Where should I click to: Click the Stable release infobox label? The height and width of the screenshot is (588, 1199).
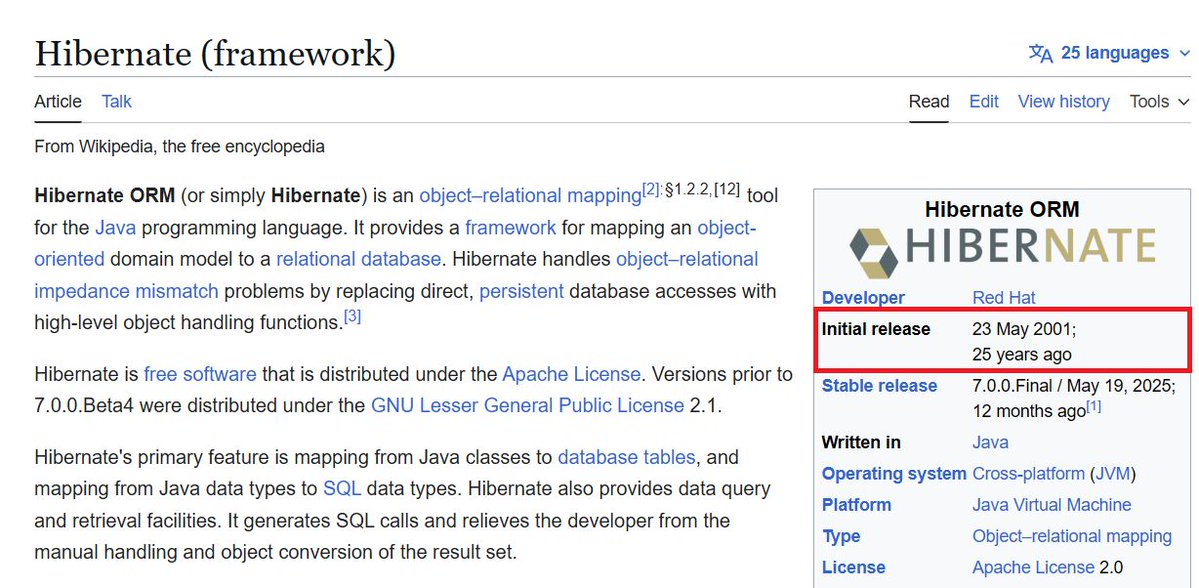click(x=879, y=386)
